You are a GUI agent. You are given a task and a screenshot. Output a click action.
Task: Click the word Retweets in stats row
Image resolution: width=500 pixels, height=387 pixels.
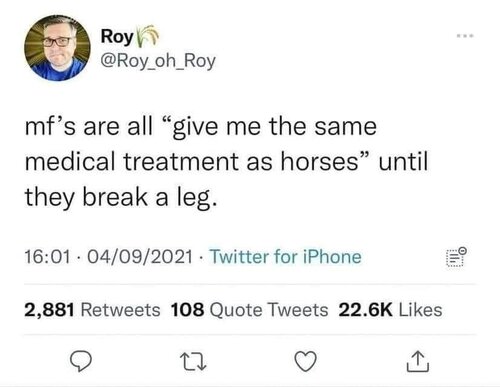(x=120, y=310)
